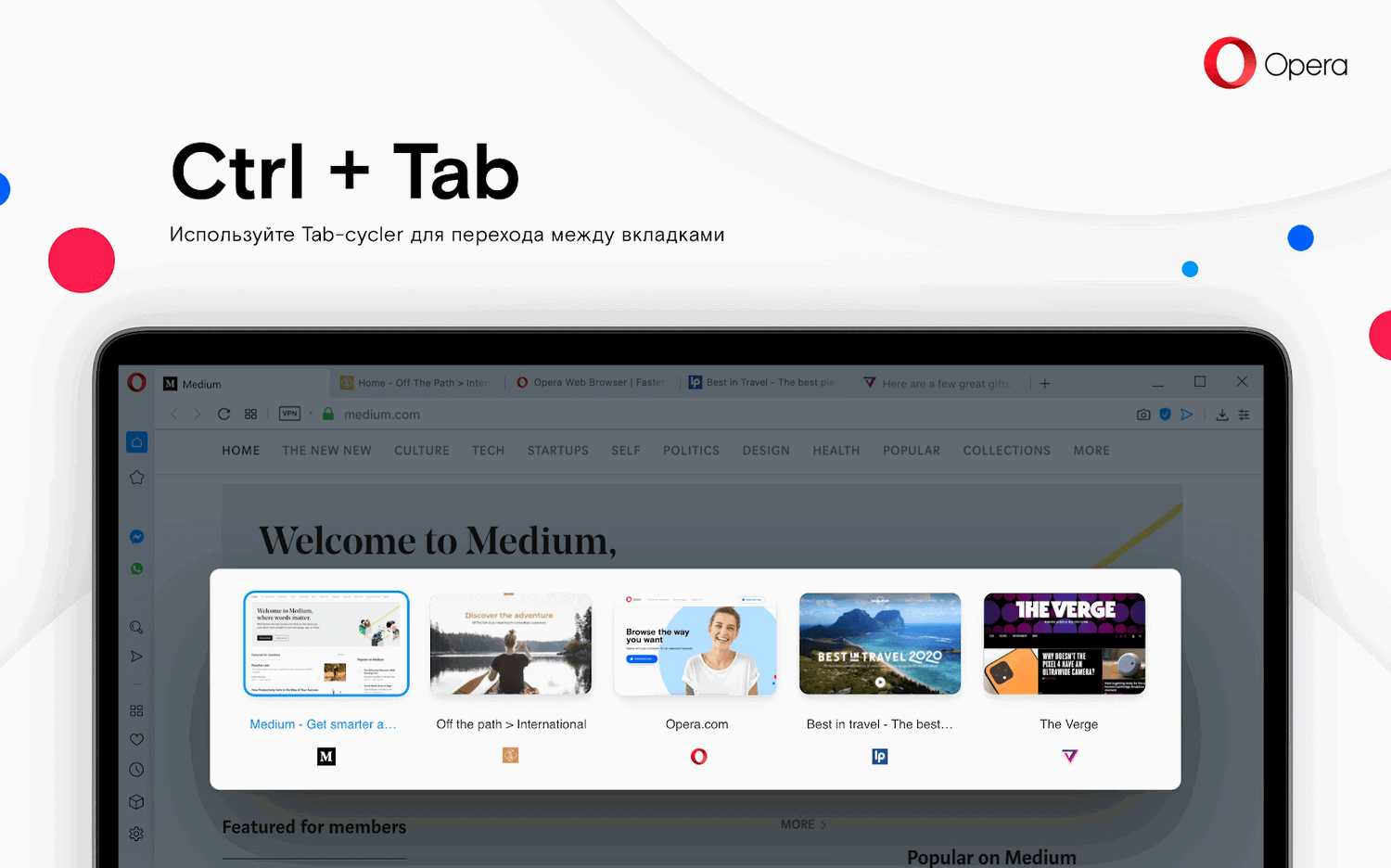Go to the DESIGN section
1391x868 pixels.
766,451
